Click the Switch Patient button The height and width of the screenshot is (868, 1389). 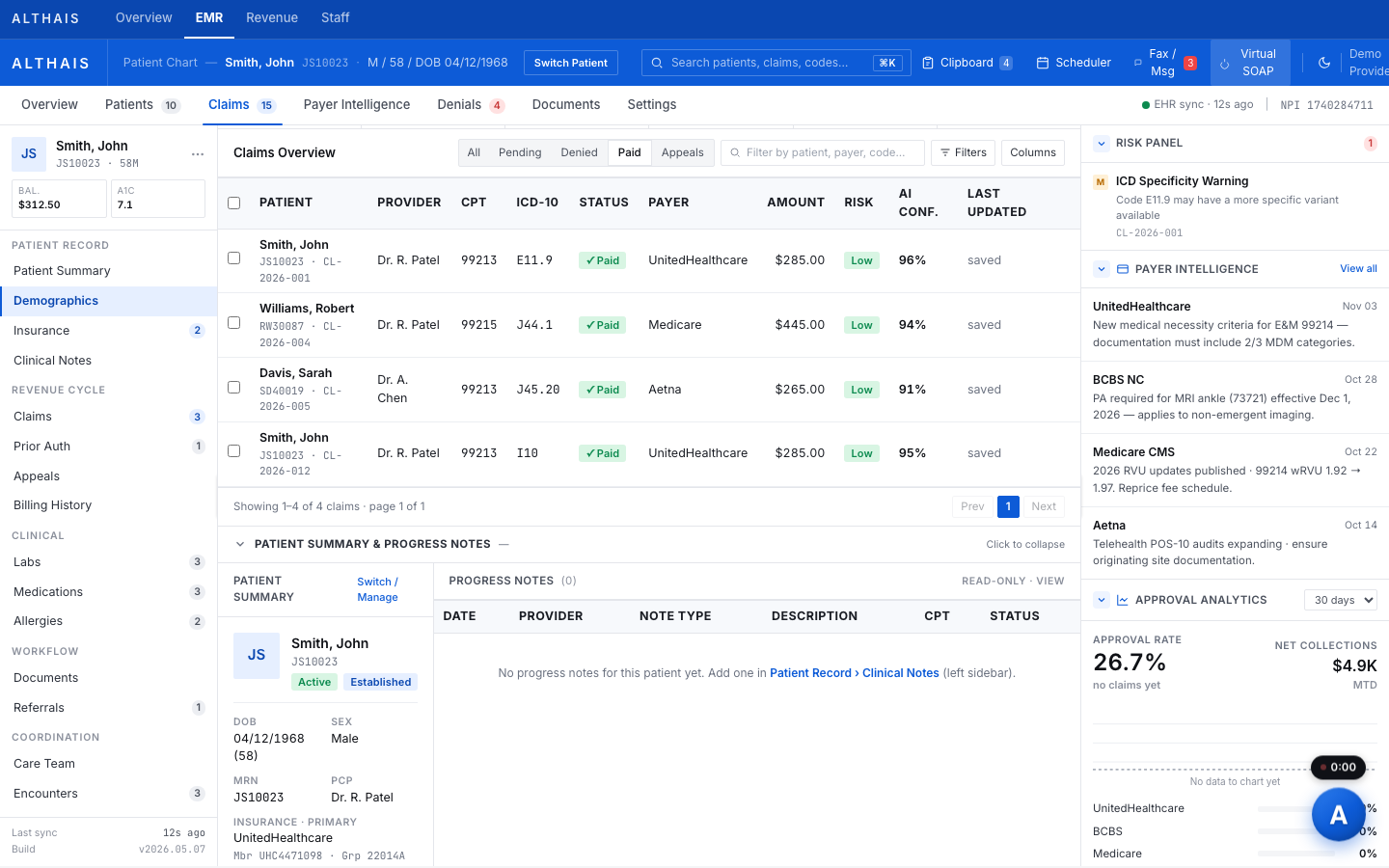(x=571, y=63)
